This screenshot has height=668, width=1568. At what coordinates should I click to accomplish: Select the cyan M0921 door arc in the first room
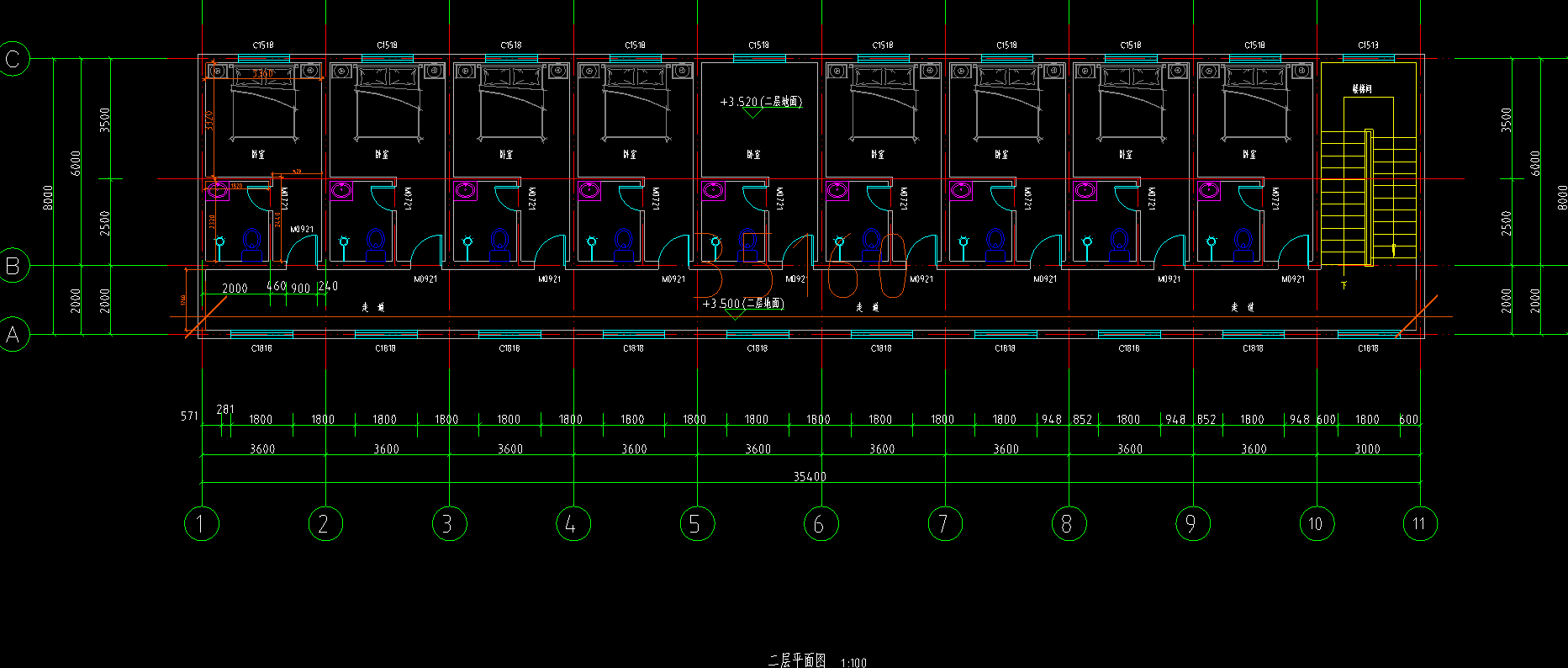[301, 250]
